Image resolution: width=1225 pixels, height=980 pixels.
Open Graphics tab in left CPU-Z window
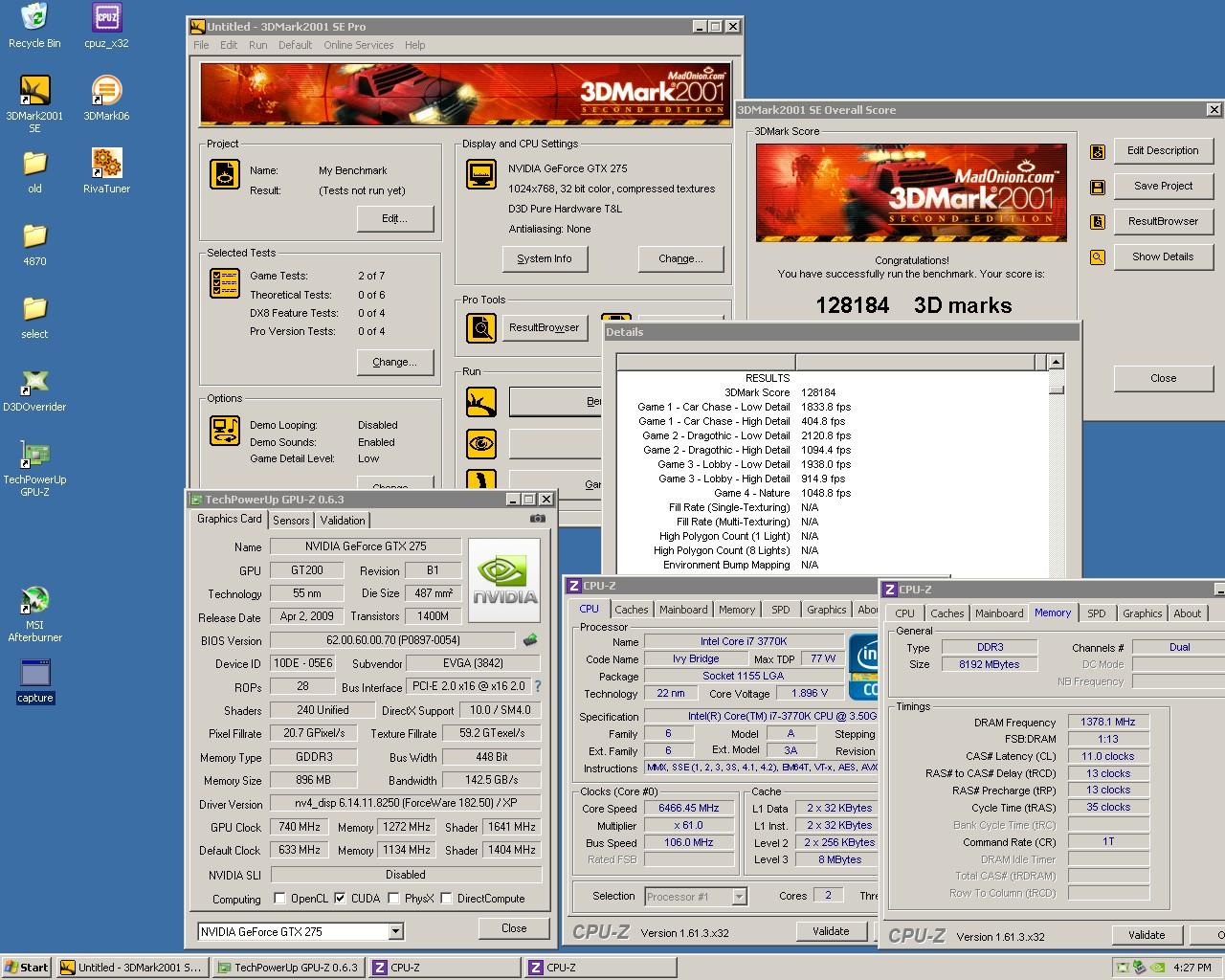tap(826, 610)
